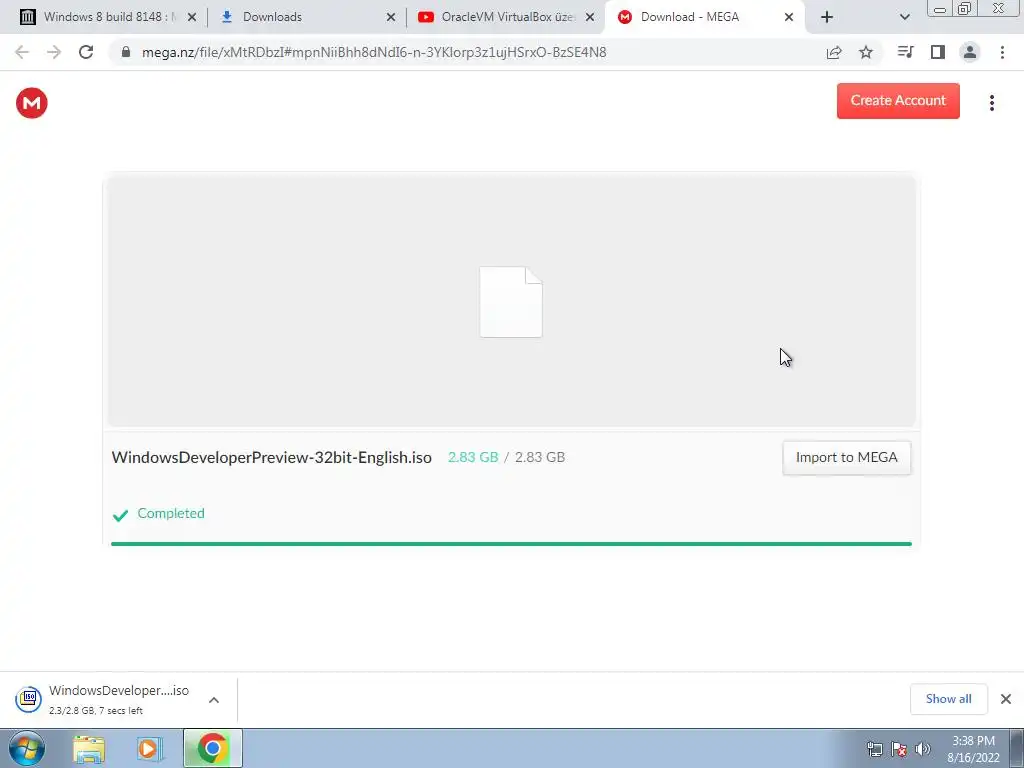Open the Windows Start menu

click(x=27, y=748)
